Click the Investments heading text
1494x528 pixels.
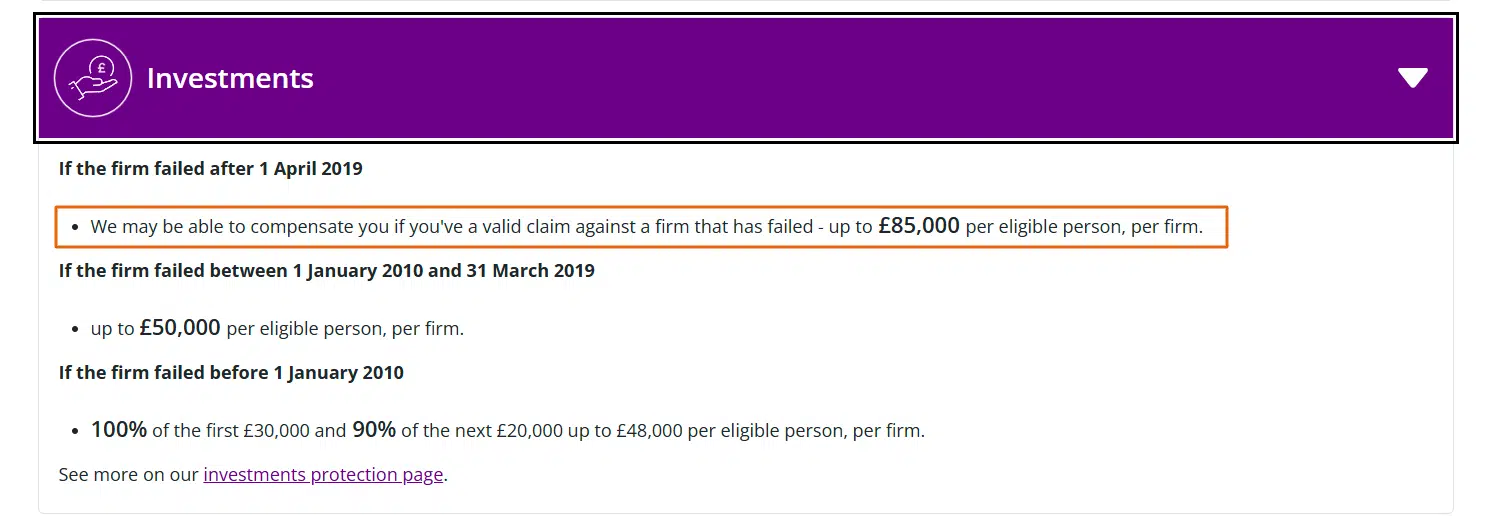(x=230, y=78)
